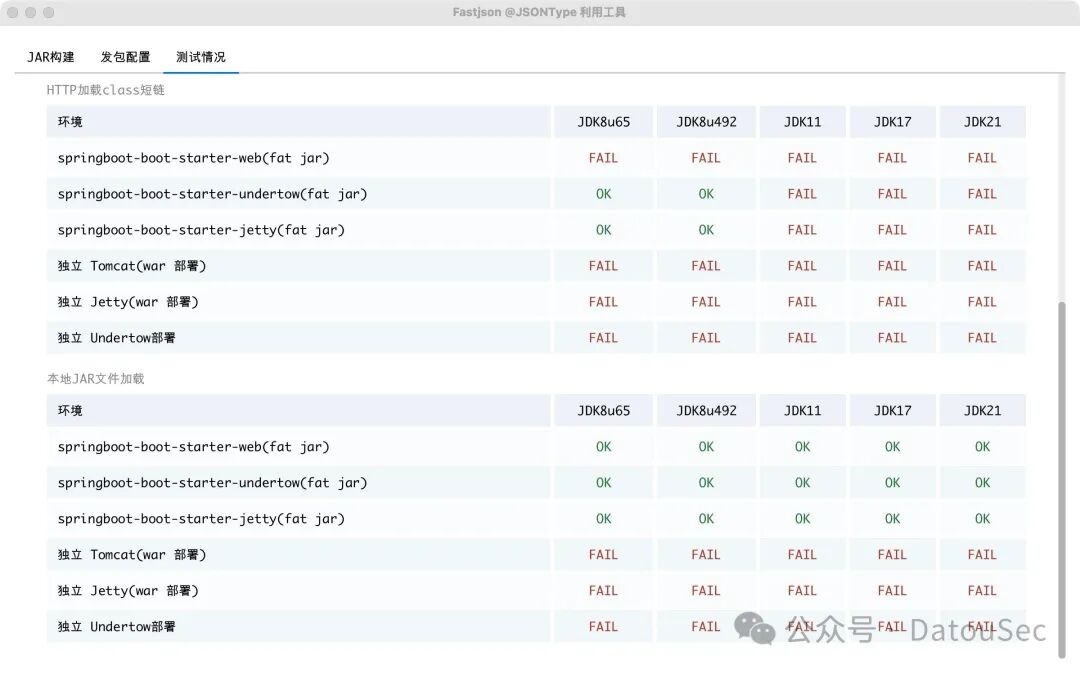The image size is (1080, 673).
Task: Click the red close window button
Action: click(x=13, y=12)
